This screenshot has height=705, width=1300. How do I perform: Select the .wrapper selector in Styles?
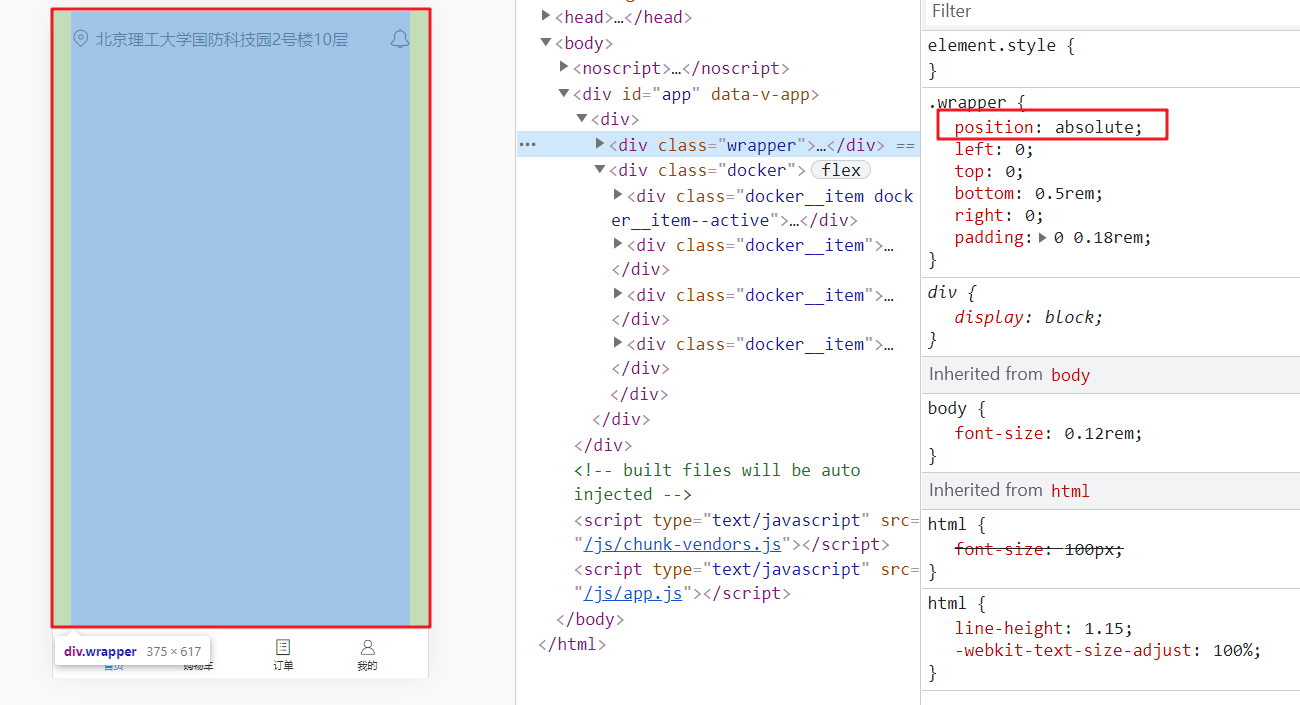(966, 102)
